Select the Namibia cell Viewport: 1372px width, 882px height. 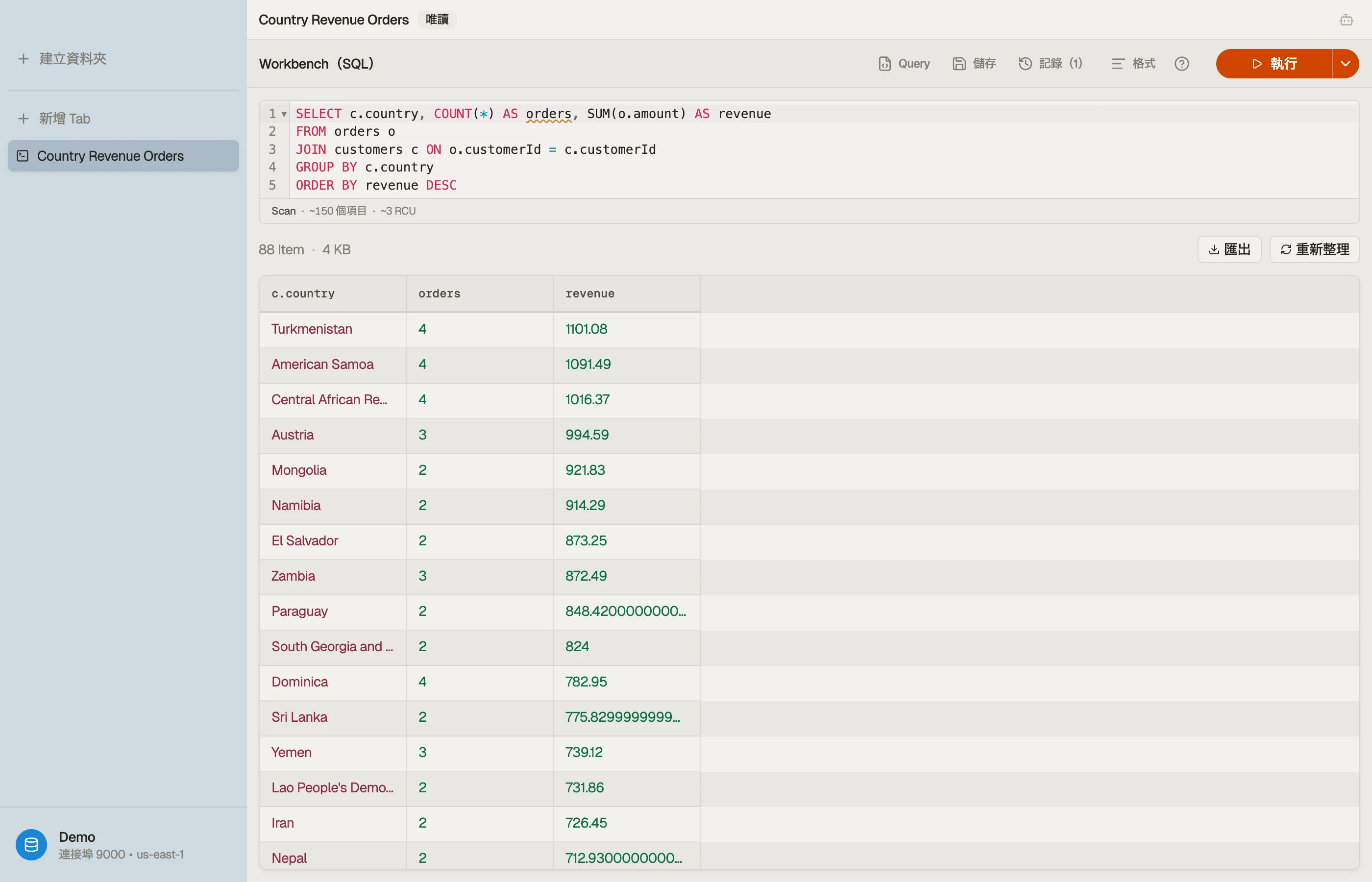pos(333,506)
